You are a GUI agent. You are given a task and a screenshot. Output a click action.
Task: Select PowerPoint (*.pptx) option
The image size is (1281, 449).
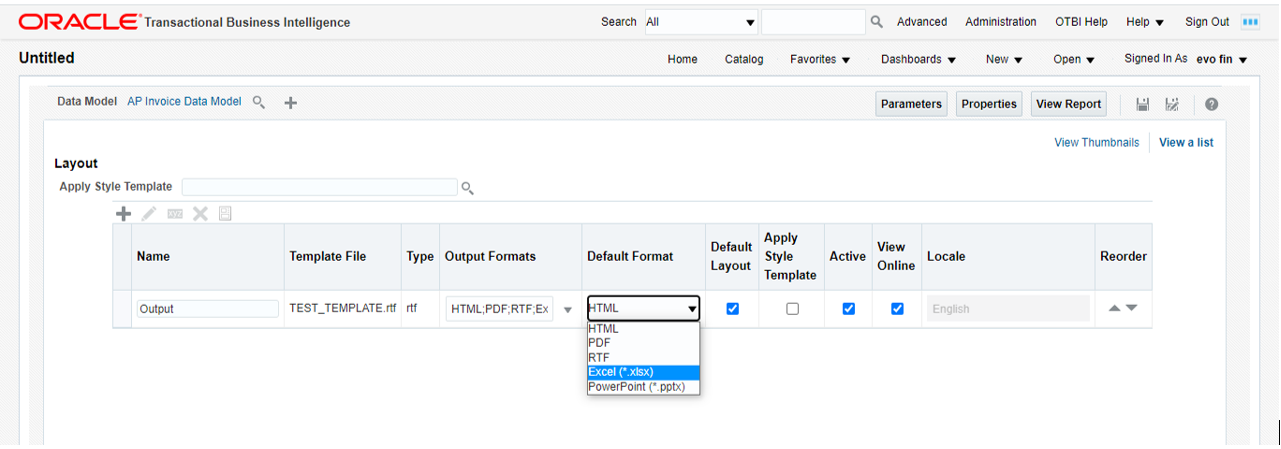pos(643,386)
